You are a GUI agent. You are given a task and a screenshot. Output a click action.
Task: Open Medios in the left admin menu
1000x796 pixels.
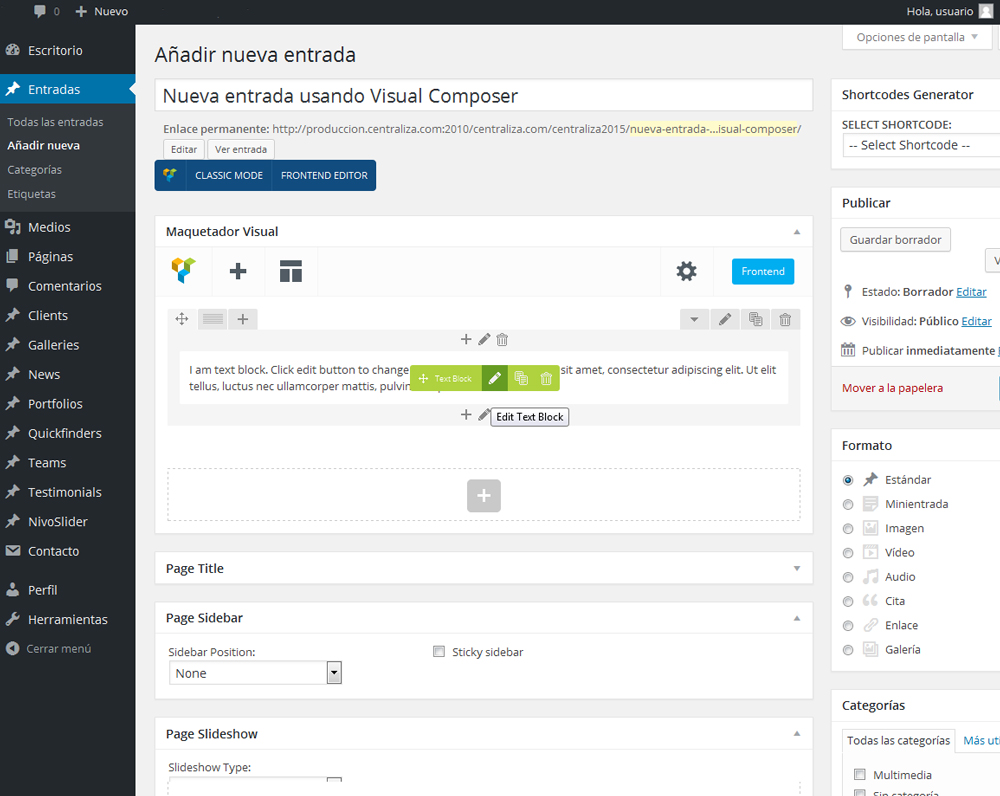49,227
